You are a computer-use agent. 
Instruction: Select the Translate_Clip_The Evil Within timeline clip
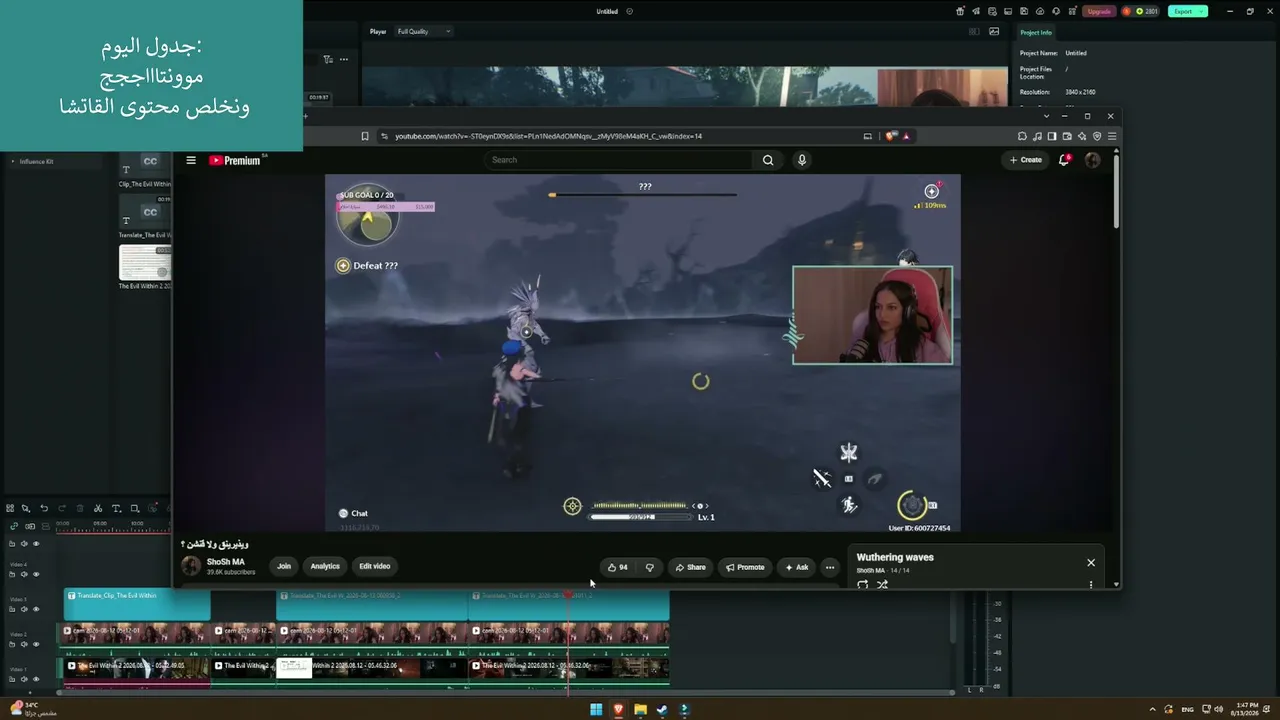(137, 605)
